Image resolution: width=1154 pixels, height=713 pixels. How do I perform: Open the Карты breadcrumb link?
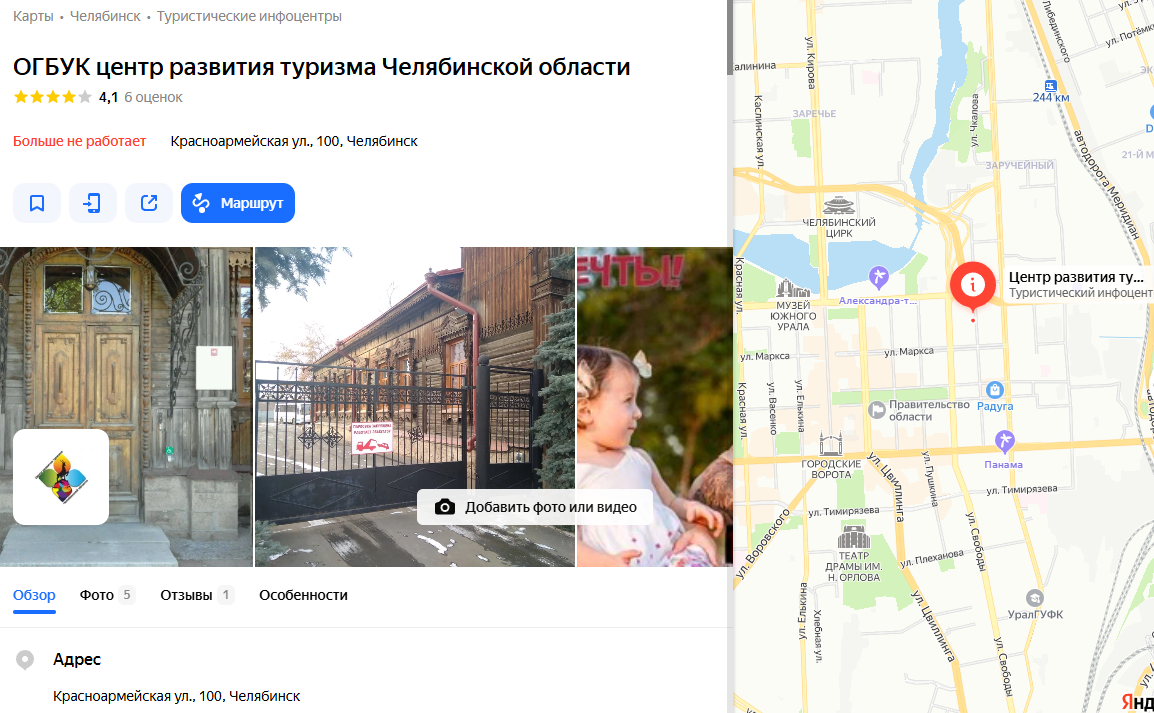pos(33,16)
